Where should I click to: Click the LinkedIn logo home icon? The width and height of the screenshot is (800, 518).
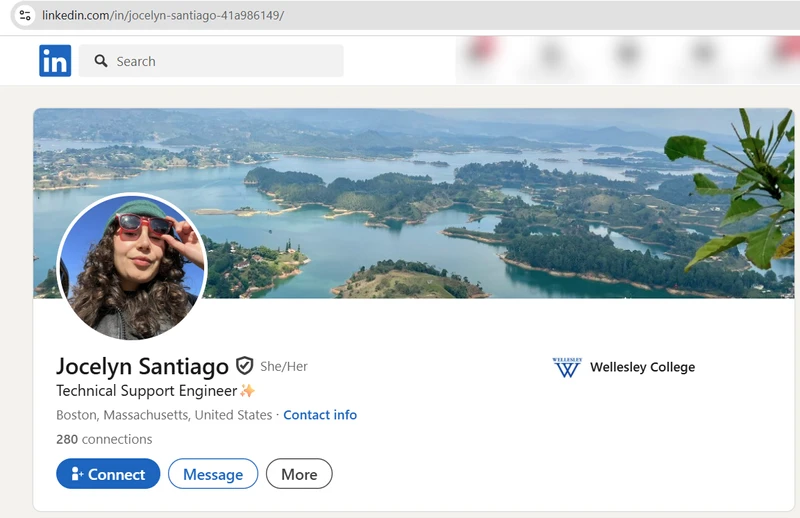pyautogui.click(x=55, y=61)
